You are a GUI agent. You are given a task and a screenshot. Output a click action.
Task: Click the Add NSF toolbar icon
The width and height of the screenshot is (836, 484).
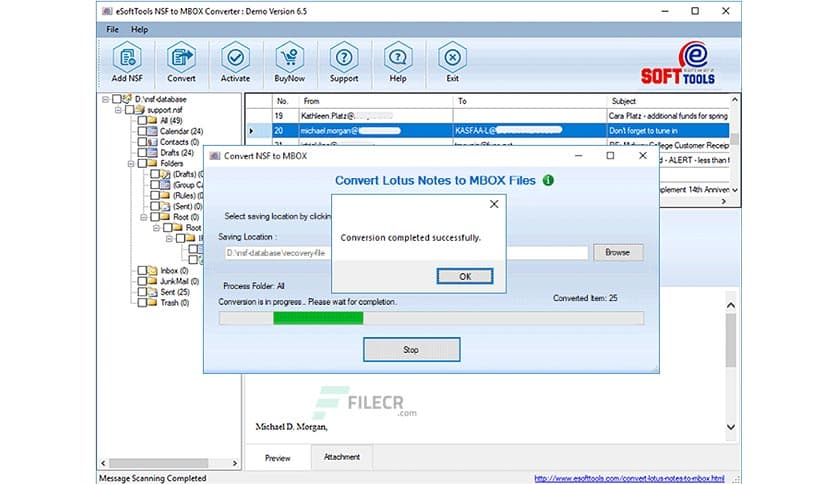[x=127, y=57]
